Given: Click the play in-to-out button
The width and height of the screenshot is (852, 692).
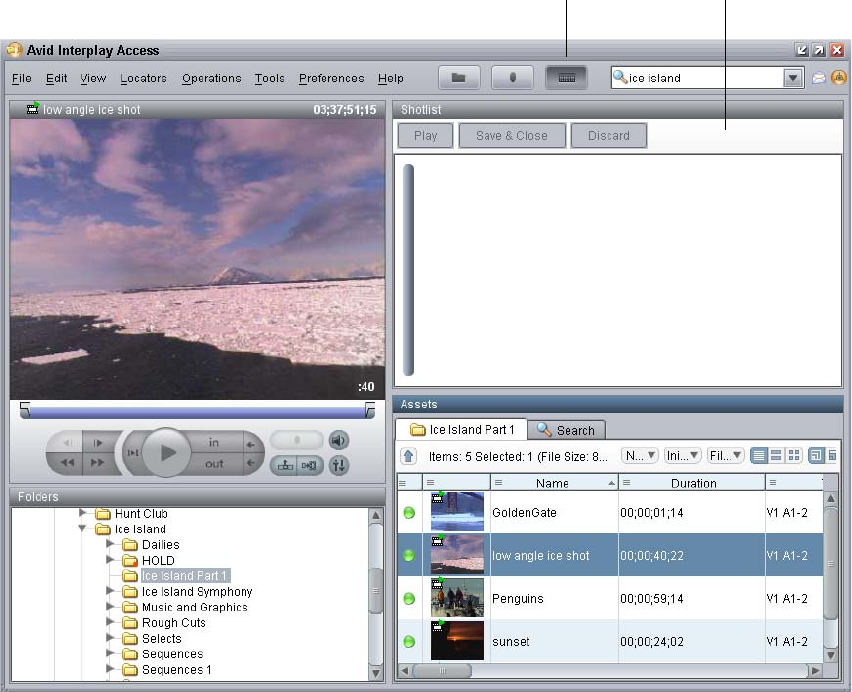Looking at the screenshot, I should (133, 452).
